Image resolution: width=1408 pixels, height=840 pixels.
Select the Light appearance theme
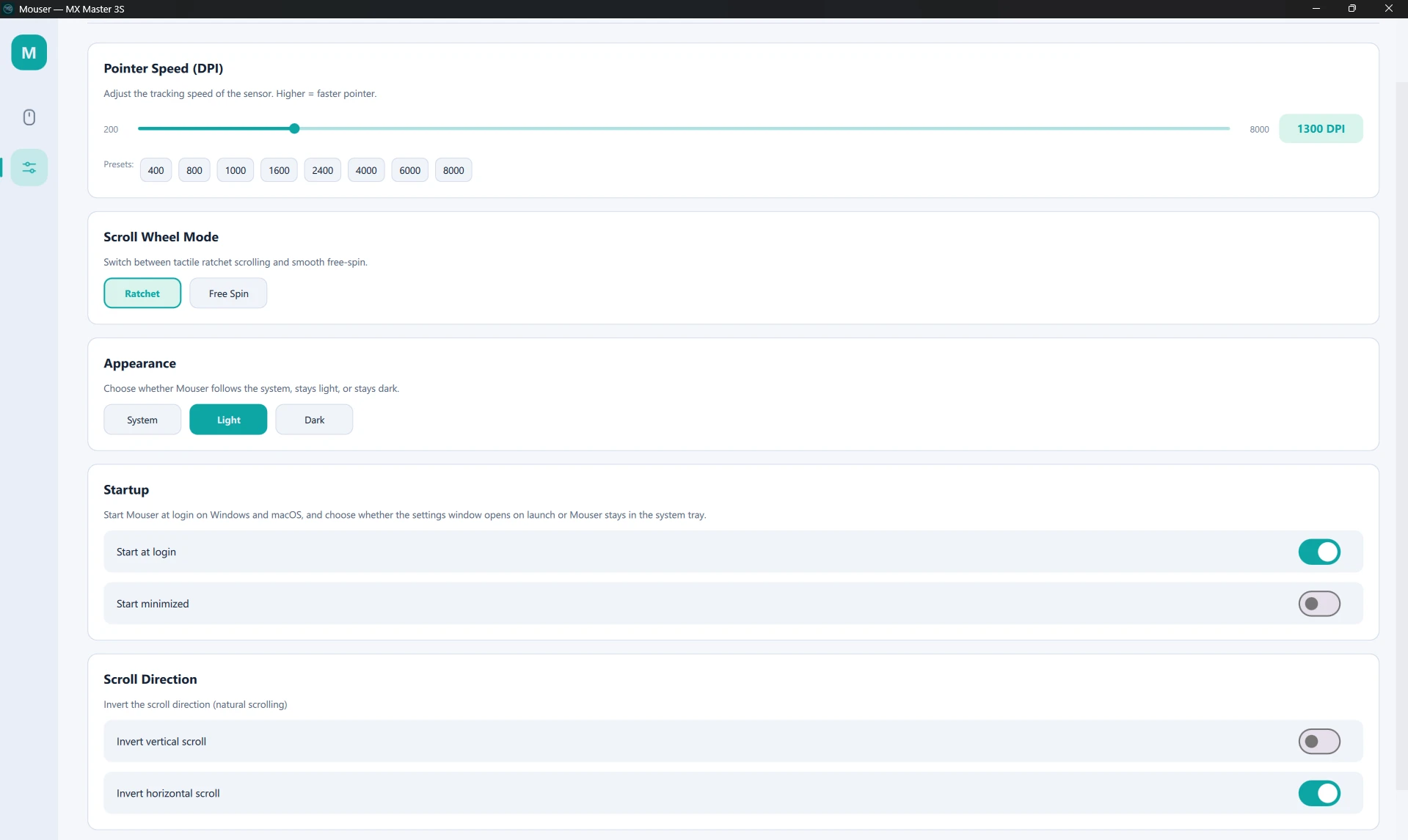[x=228, y=420]
